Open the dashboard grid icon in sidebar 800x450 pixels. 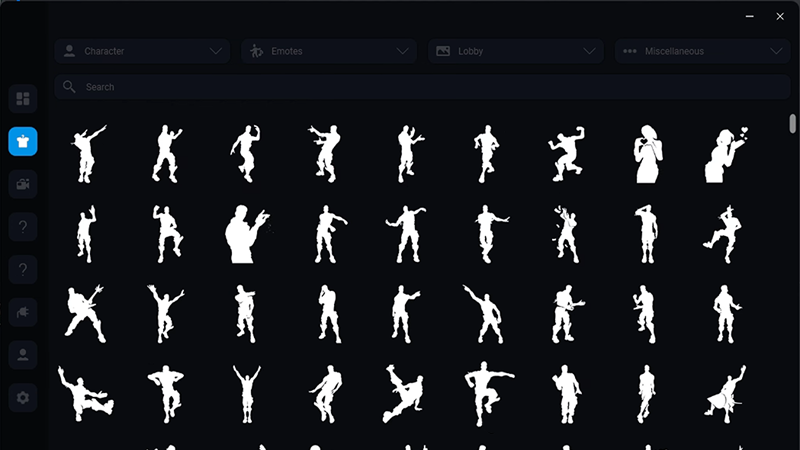click(x=23, y=98)
